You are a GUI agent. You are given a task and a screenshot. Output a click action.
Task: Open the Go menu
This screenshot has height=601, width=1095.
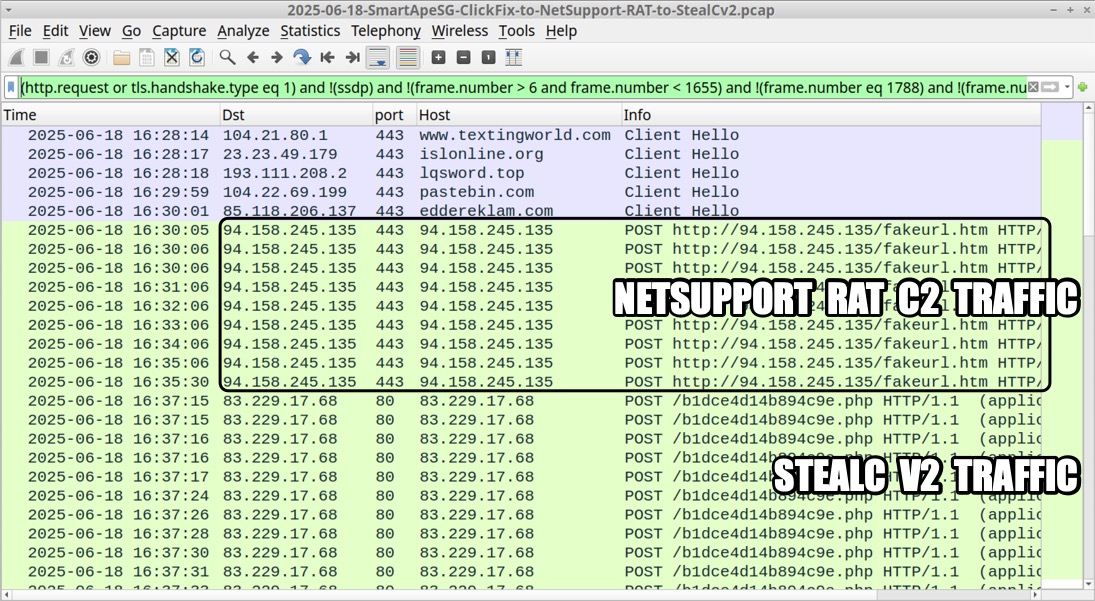tap(131, 31)
